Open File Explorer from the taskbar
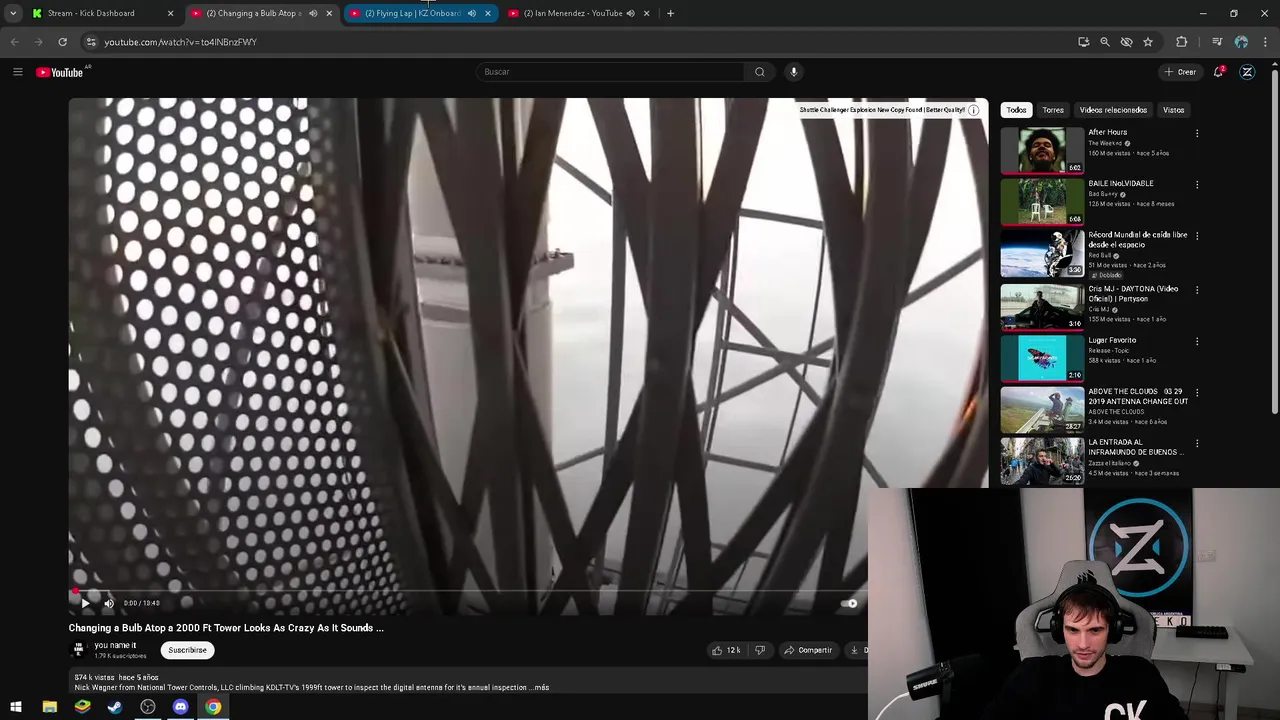This screenshot has width=1280, height=720. tap(49, 707)
